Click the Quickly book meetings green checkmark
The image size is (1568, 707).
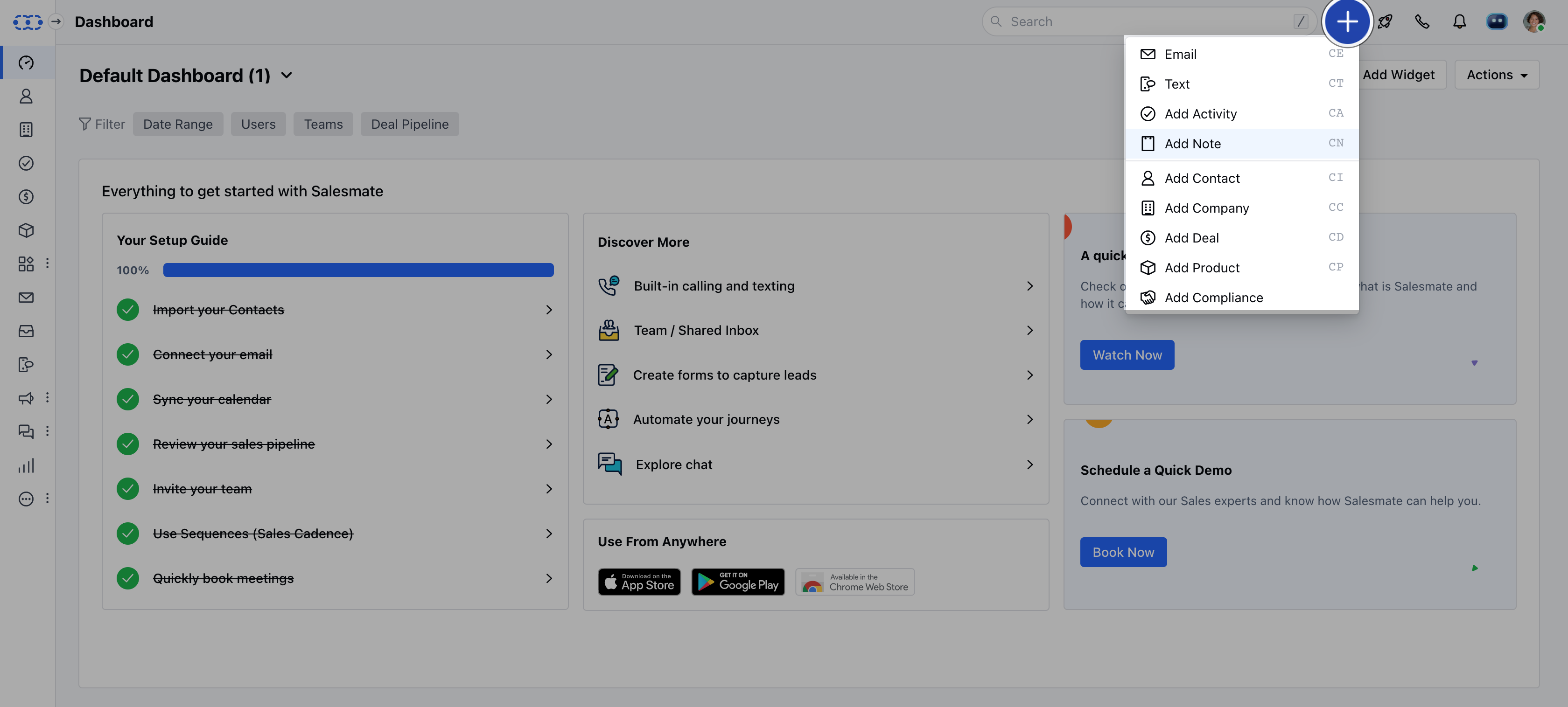[128, 578]
